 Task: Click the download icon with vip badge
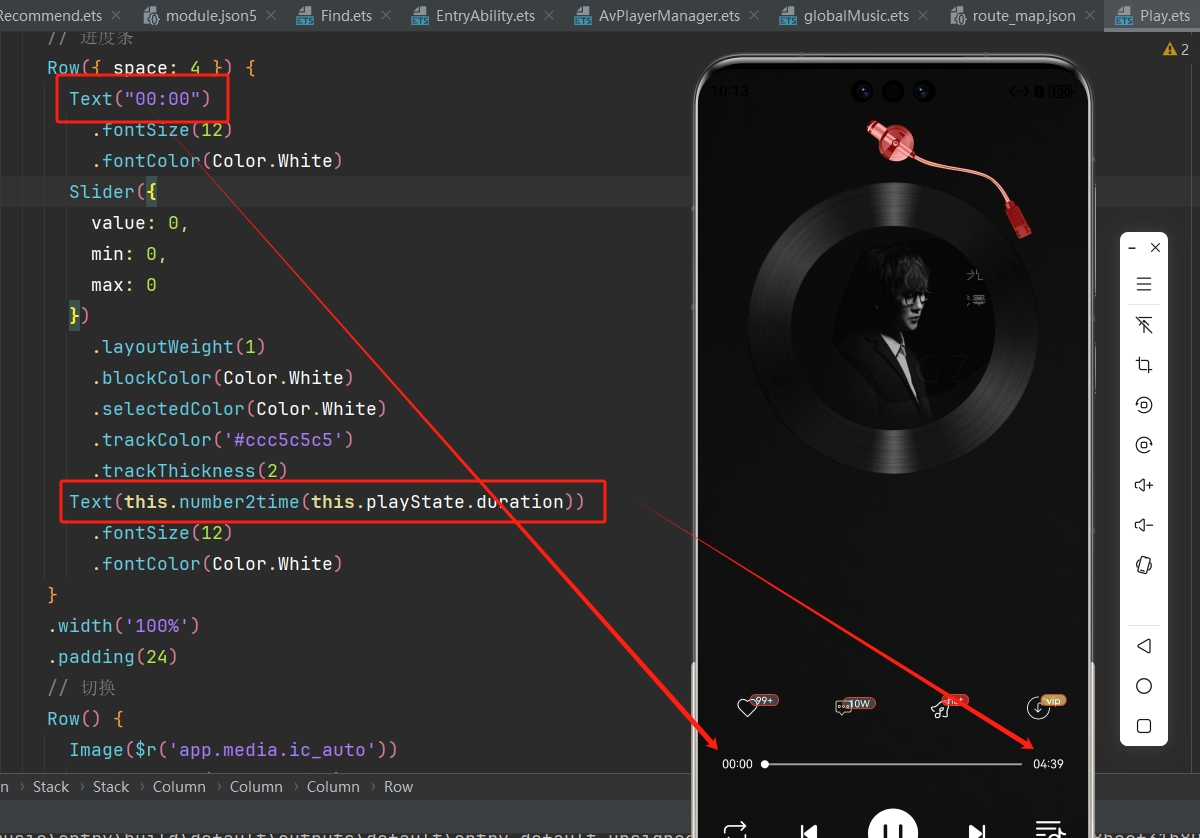pyautogui.click(x=1038, y=708)
